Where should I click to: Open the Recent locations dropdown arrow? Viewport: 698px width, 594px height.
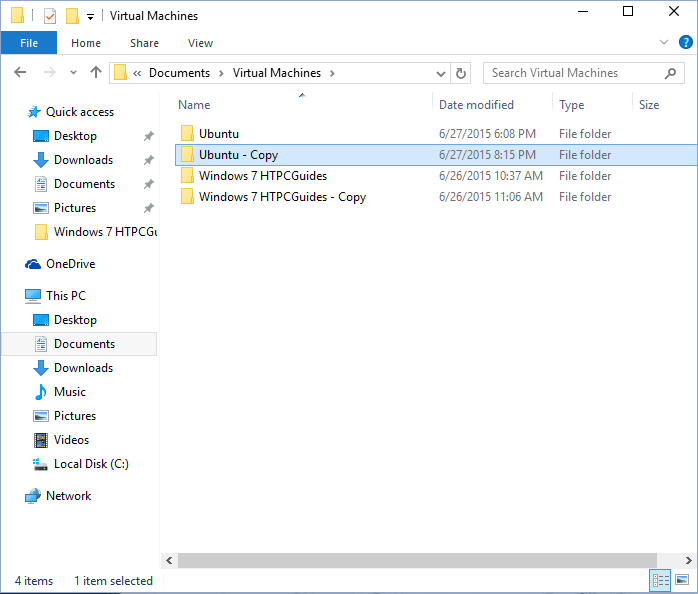[73, 73]
